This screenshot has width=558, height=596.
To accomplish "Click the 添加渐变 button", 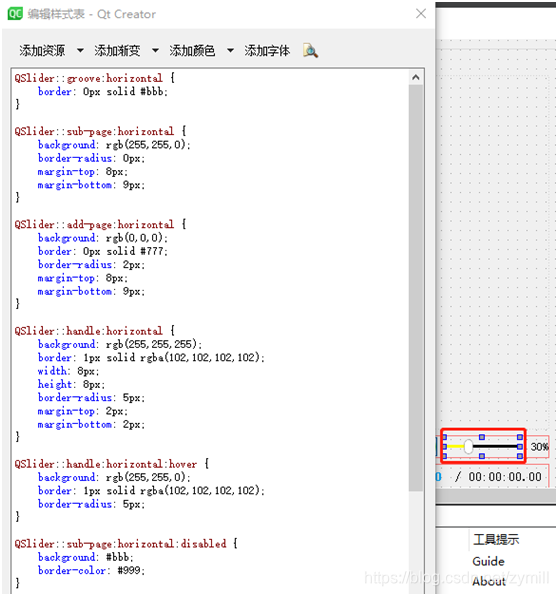I will coord(117,50).
